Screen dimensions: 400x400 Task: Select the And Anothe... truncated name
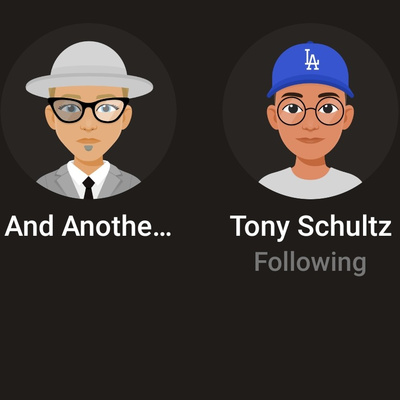click(88, 226)
